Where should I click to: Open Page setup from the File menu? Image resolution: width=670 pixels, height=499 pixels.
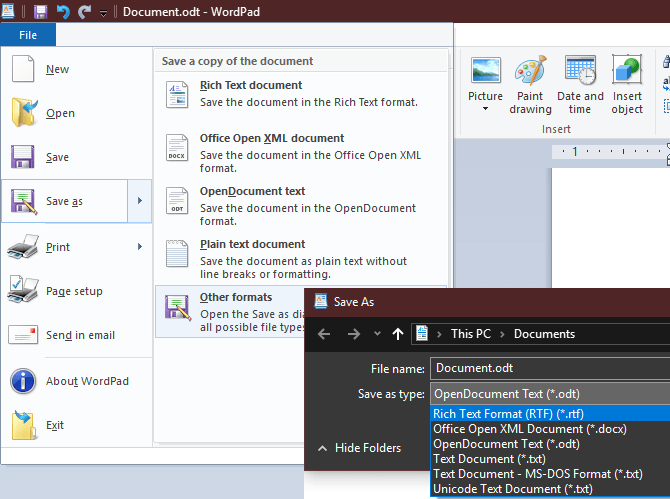[76, 291]
